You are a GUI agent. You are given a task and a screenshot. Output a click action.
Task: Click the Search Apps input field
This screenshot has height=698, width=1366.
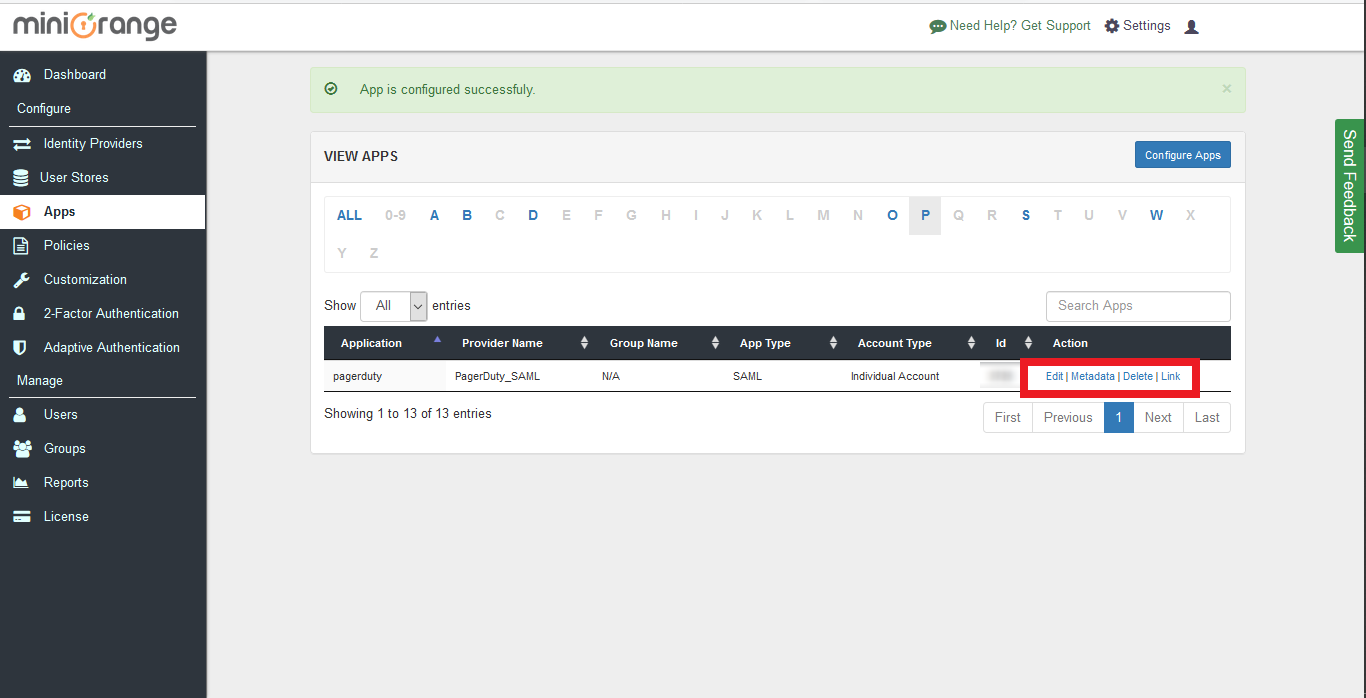[x=1138, y=306]
